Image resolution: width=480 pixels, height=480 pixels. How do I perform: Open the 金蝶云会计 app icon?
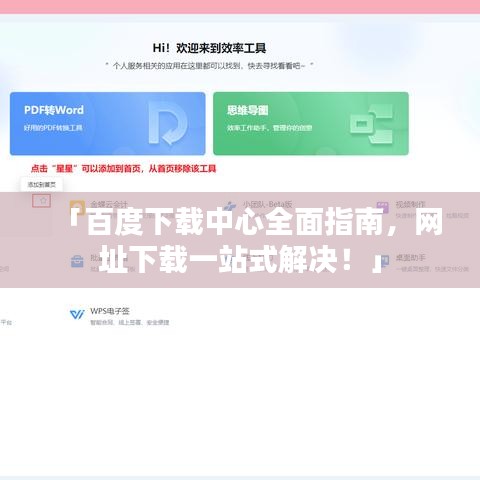point(77,207)
